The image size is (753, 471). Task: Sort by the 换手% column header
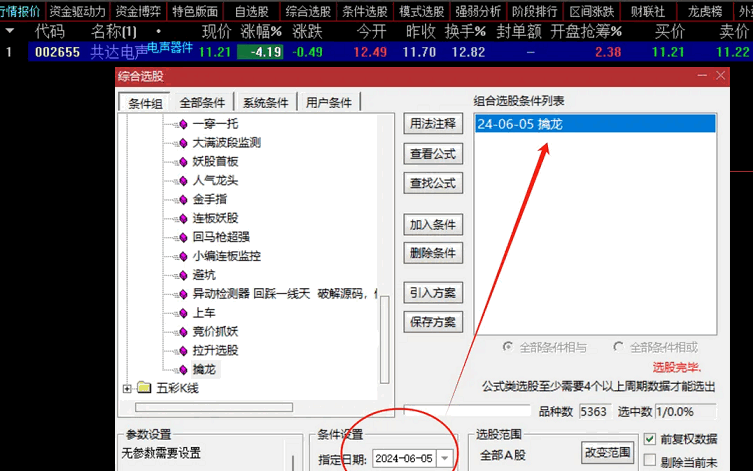click(465, 32)
